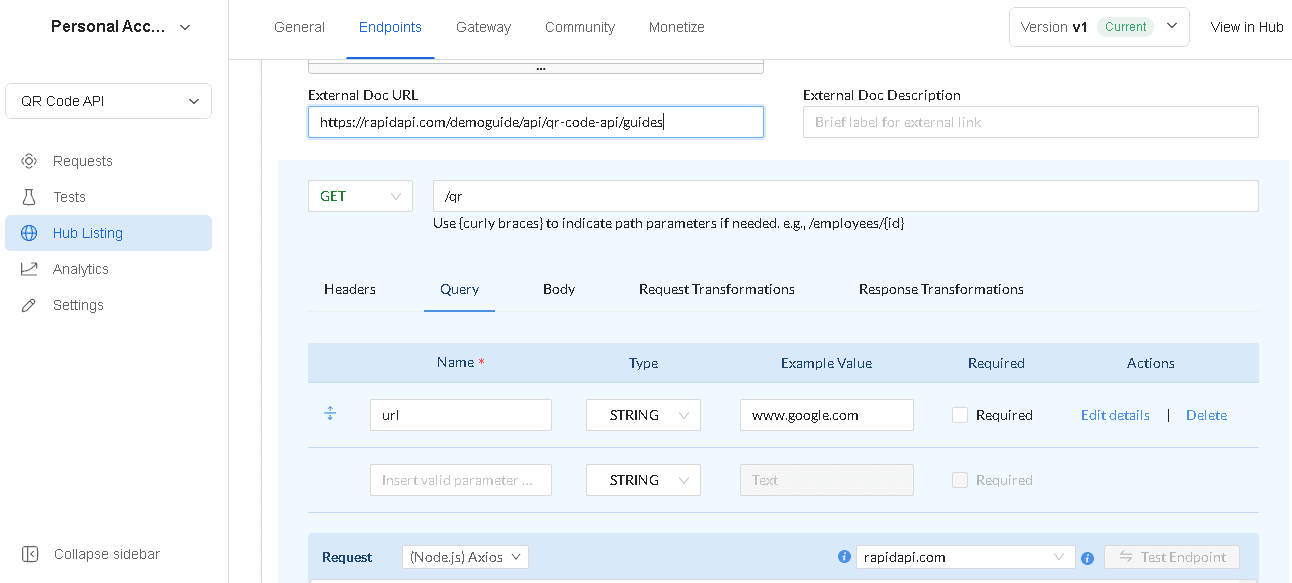
Task: Click the Tests flask icon
Action: coord(29,197)
